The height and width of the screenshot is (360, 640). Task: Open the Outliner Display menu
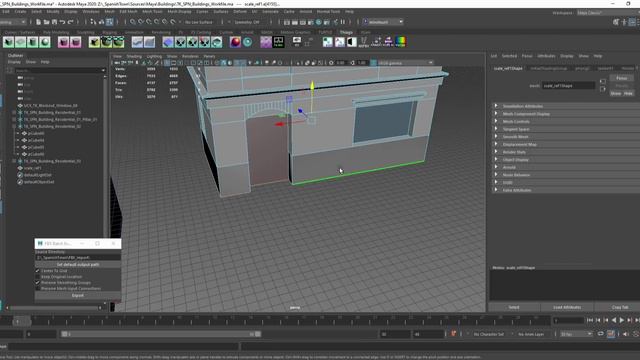[14, 62]
